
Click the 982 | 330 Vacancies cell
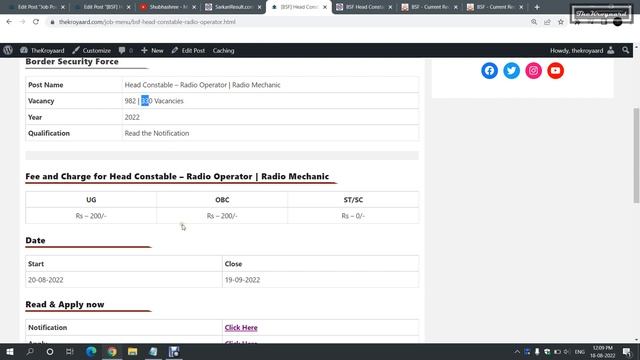[270, 101]
